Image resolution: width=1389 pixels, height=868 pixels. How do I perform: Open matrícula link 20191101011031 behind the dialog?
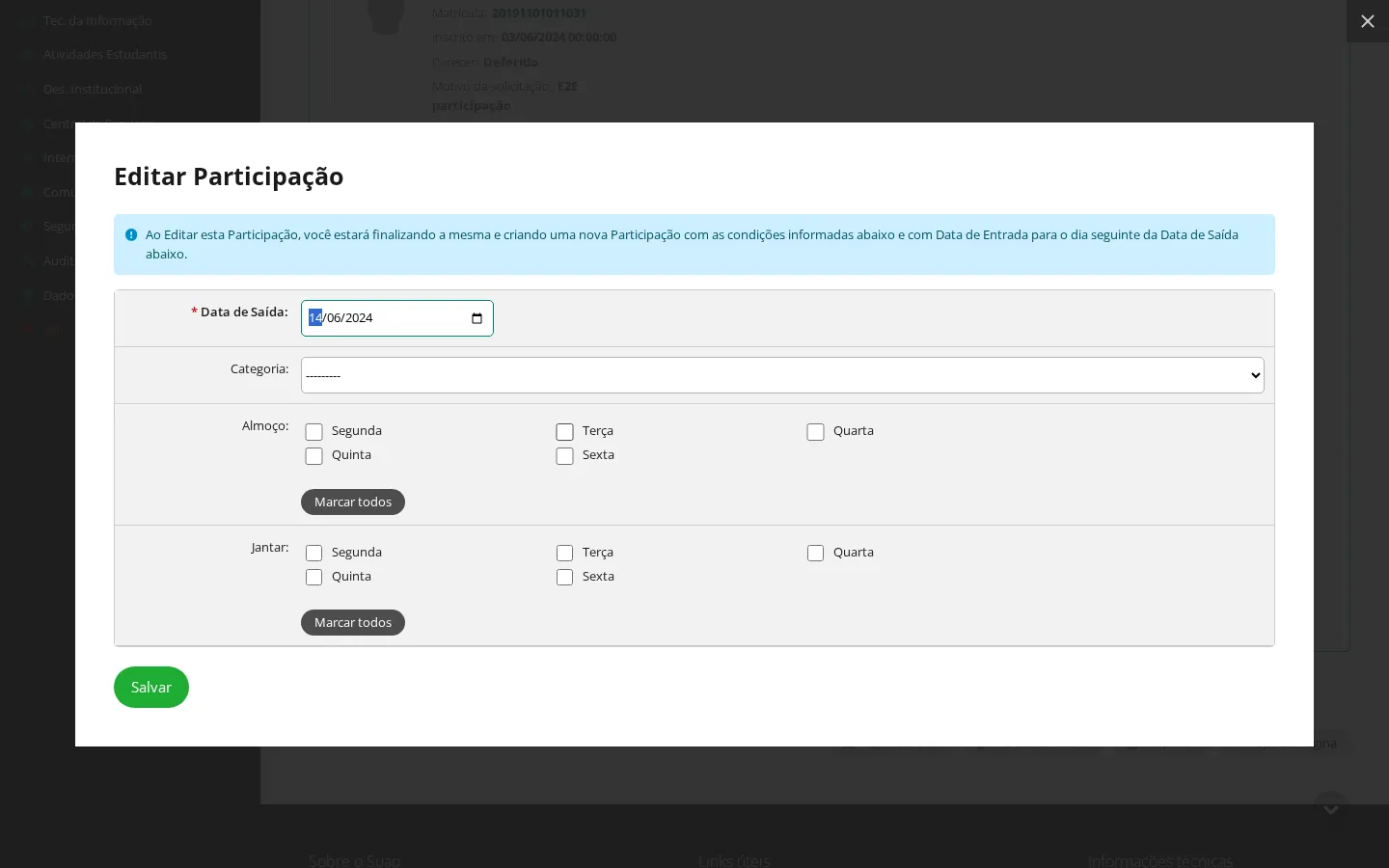point(538,13)
